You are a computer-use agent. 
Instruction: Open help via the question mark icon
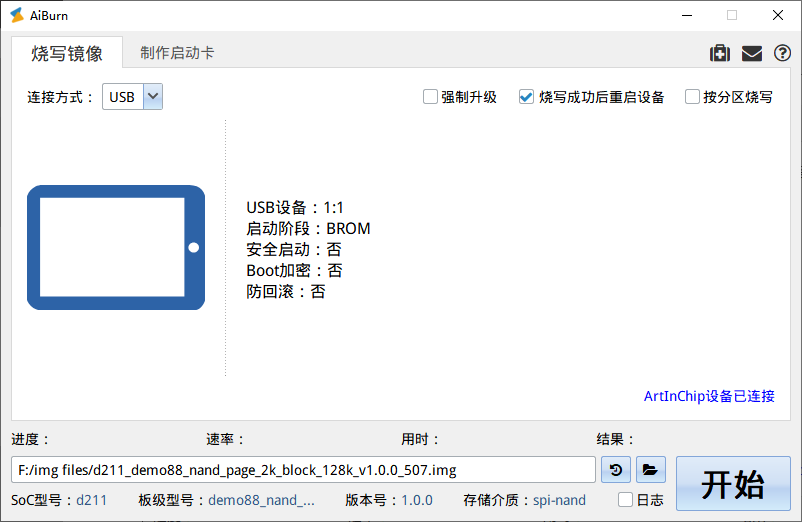click(782, 53)
